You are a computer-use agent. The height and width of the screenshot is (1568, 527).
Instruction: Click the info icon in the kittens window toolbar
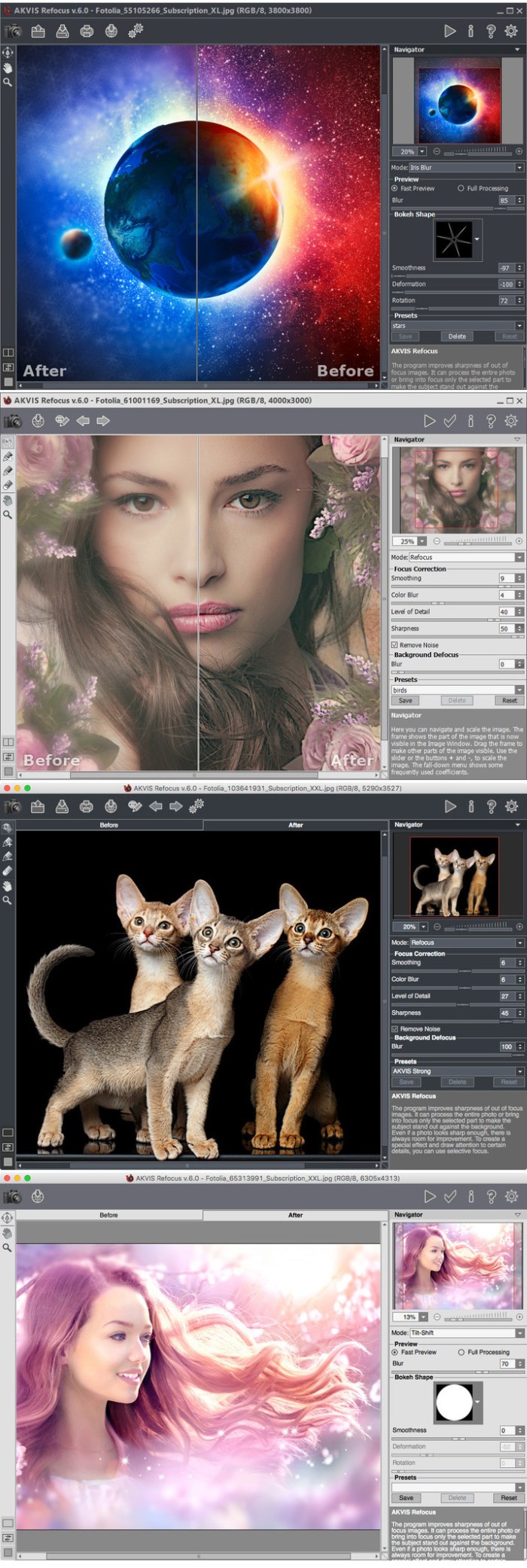[x=471, y=806]
